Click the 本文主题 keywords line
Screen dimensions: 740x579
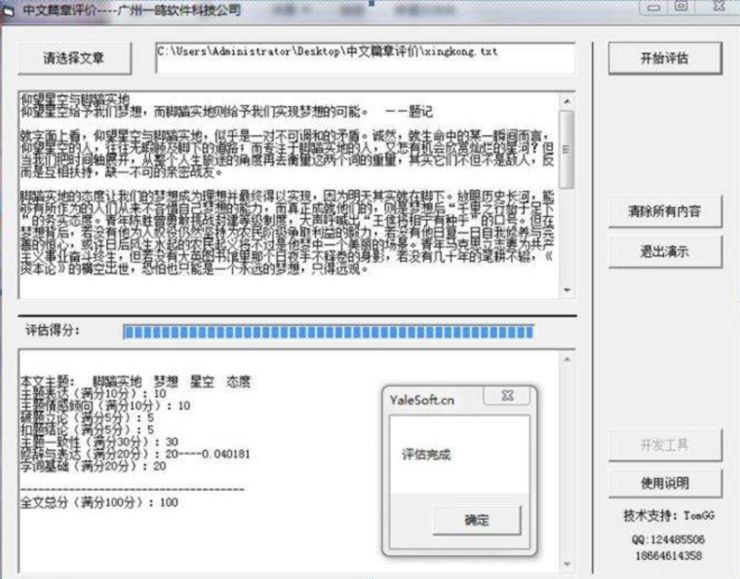point(135,381)
